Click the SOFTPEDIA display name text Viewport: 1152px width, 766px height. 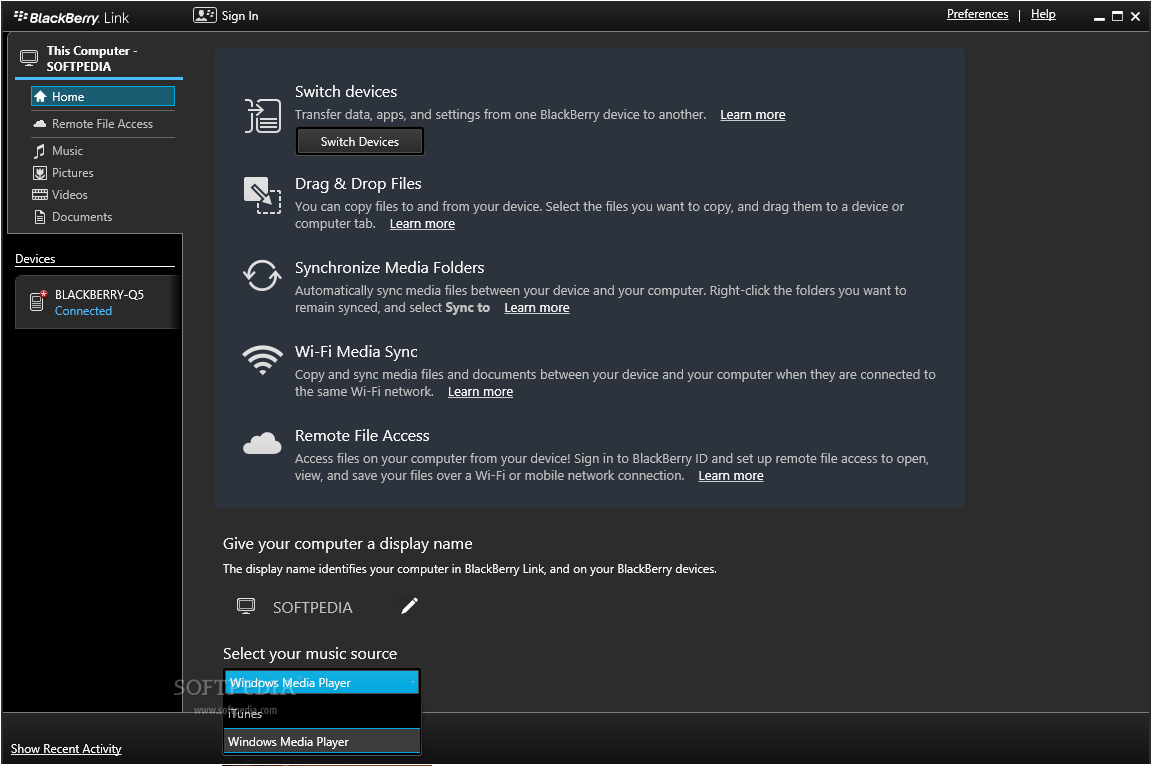pyautogui.click(x=312, y=607)
